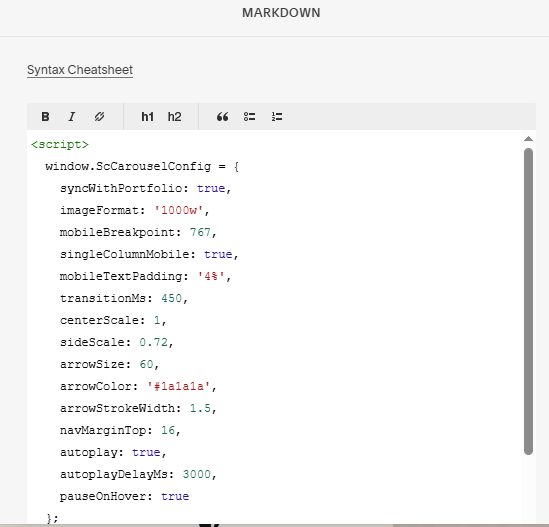Screen dimensions: 549x527
Task: Apply bold formatting with B icon
Action: click(45, 117)
